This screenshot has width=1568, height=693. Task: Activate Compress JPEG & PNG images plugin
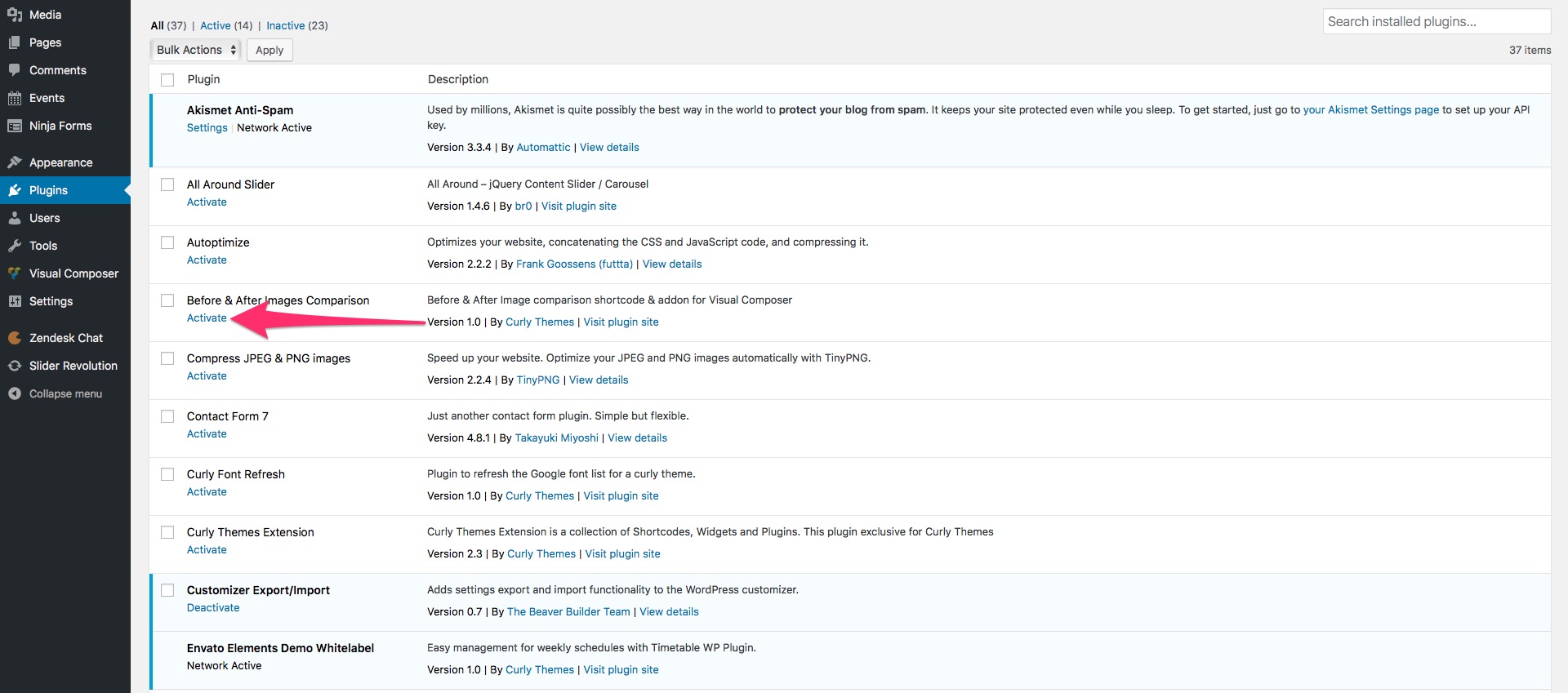207,376
